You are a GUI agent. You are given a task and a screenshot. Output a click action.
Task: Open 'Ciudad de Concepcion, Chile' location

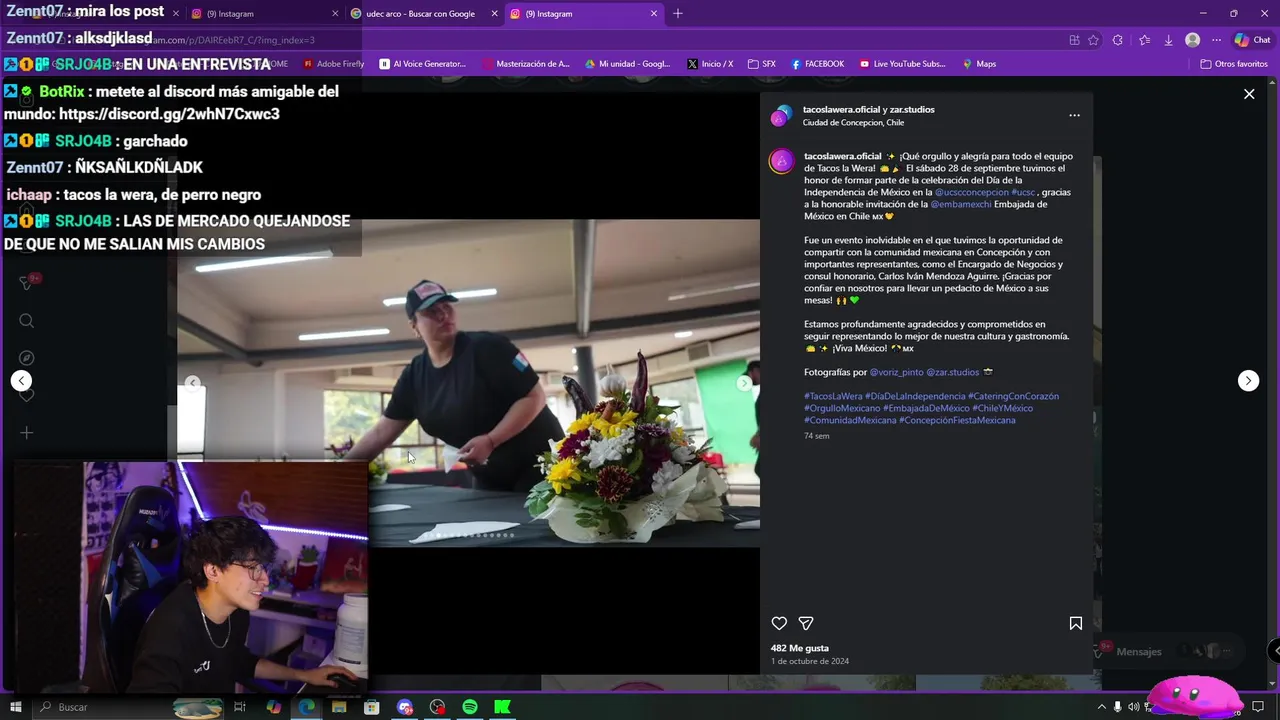tap(853, 122)
